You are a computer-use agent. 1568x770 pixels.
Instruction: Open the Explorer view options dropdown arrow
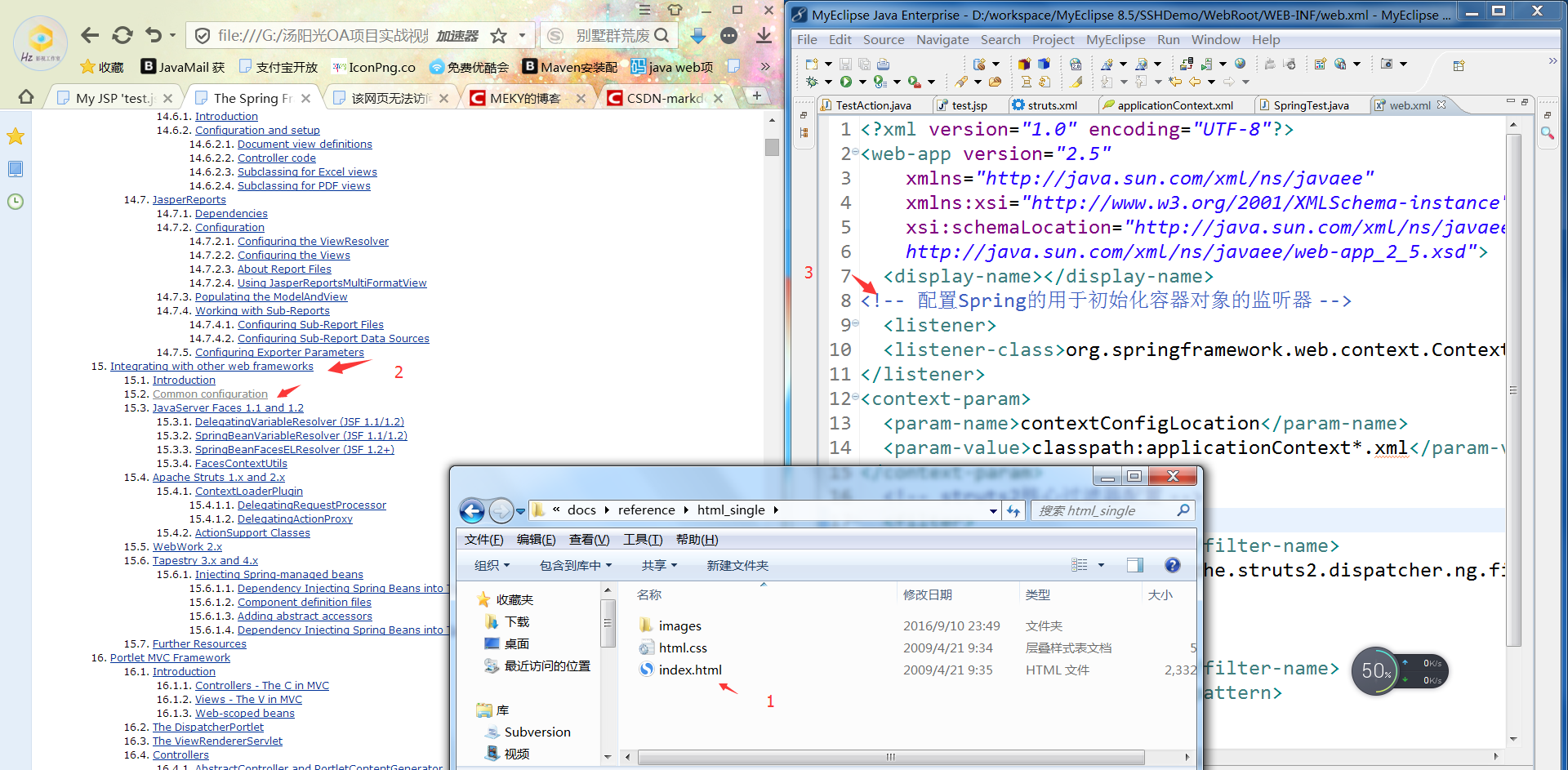(x=1101, y=565)
